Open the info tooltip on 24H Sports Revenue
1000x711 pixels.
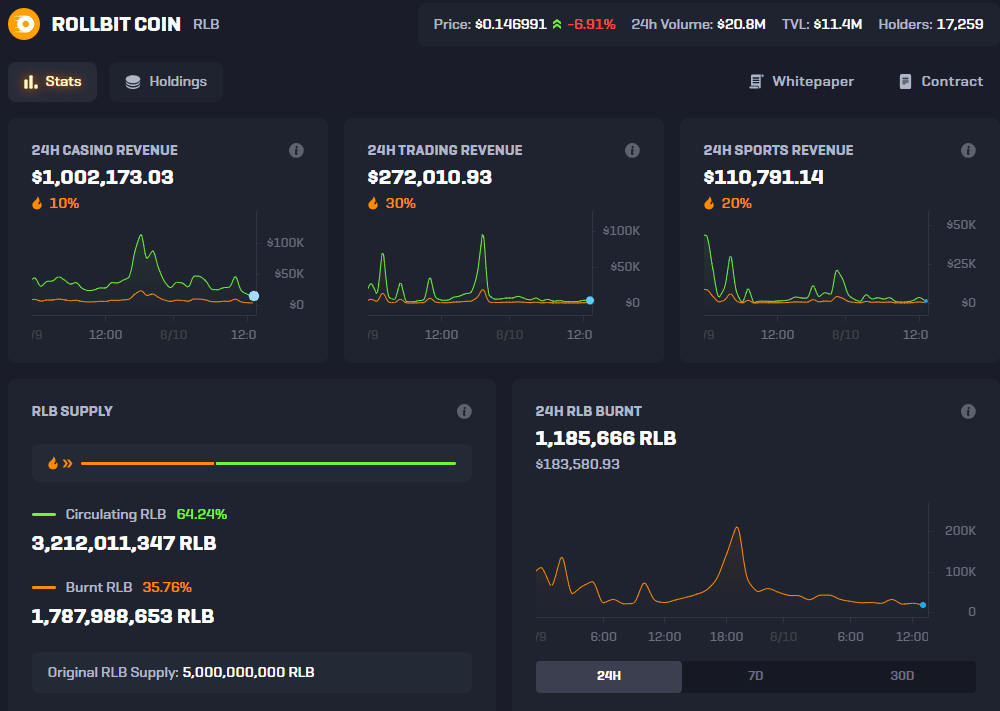(x=968, y=150)
